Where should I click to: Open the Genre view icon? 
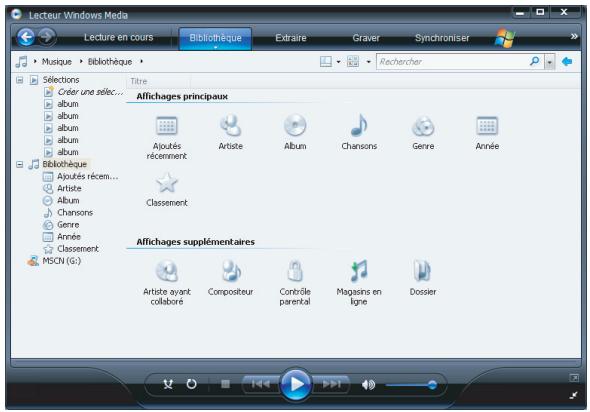[423, 126]
